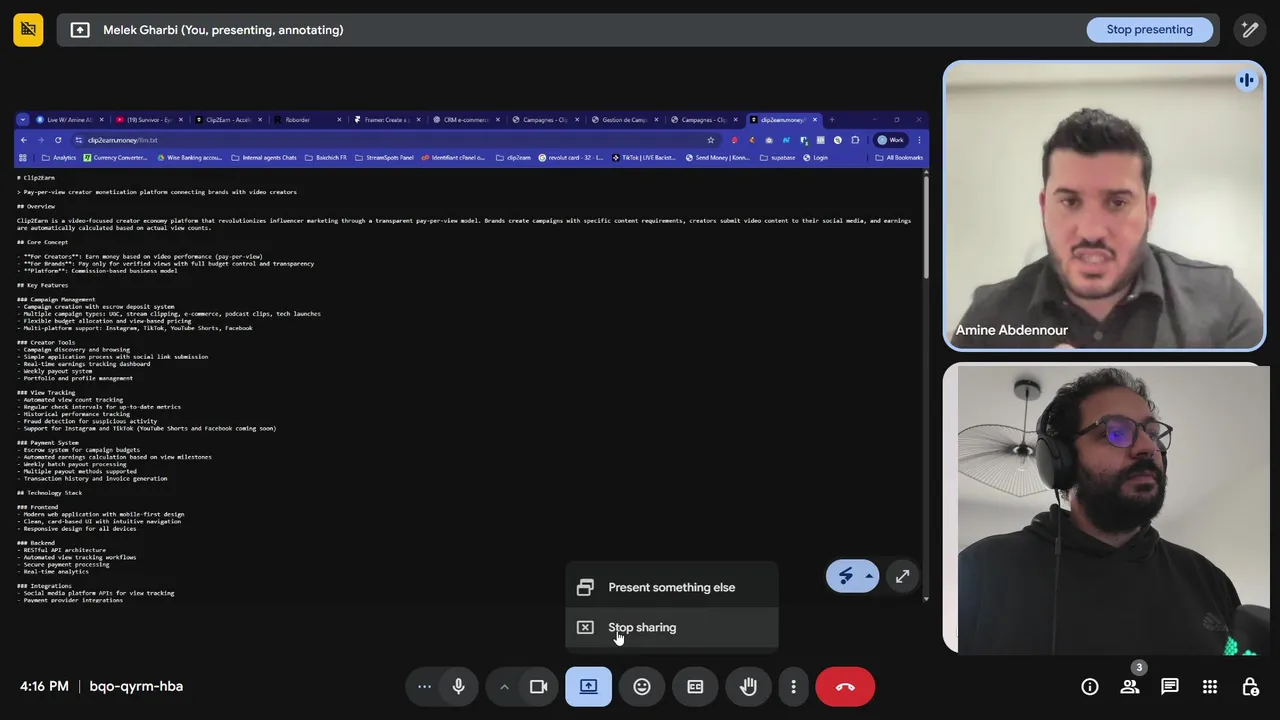Open Send Money bookmark
Viewport: 1280px width, 720px height.
(x=718, y=158)
